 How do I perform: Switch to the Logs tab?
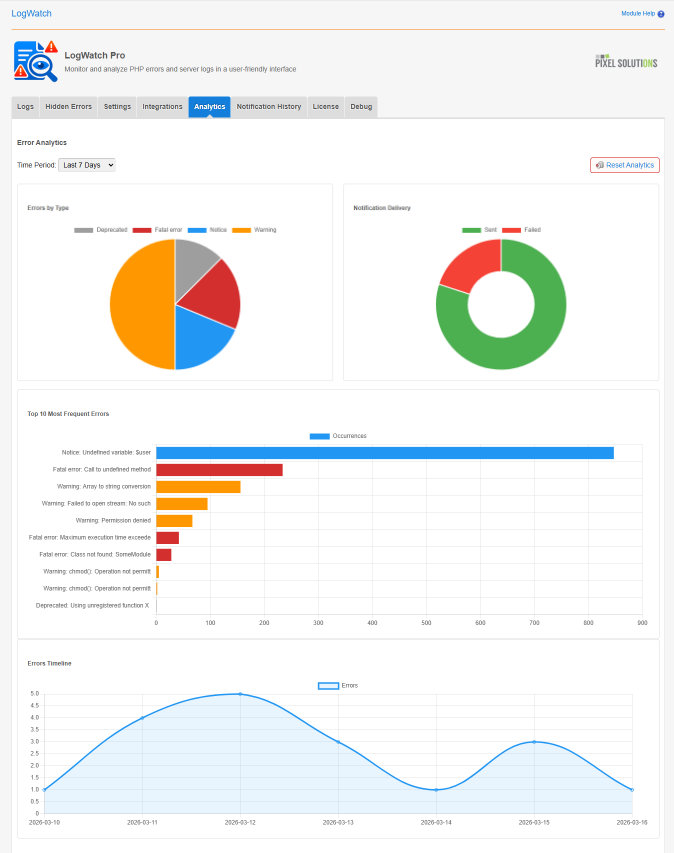(x=26, y=107)
